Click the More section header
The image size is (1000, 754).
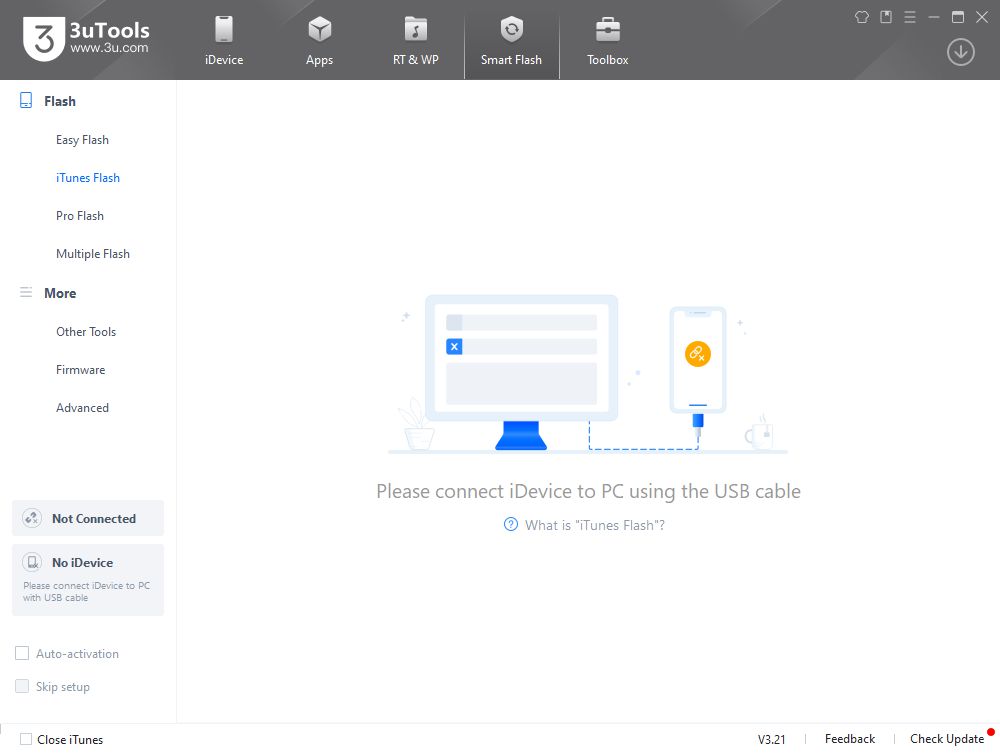coord(60,293)
